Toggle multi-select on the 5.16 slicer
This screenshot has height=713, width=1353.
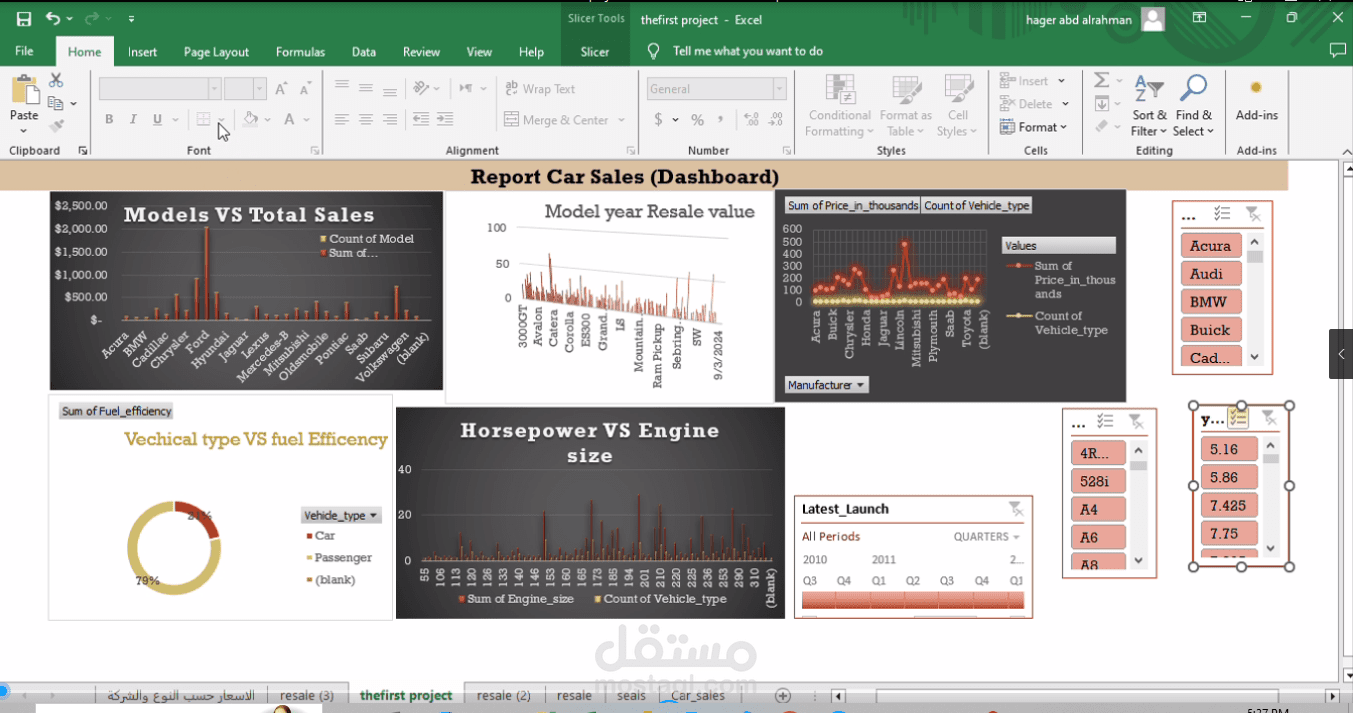[1238, 418]
